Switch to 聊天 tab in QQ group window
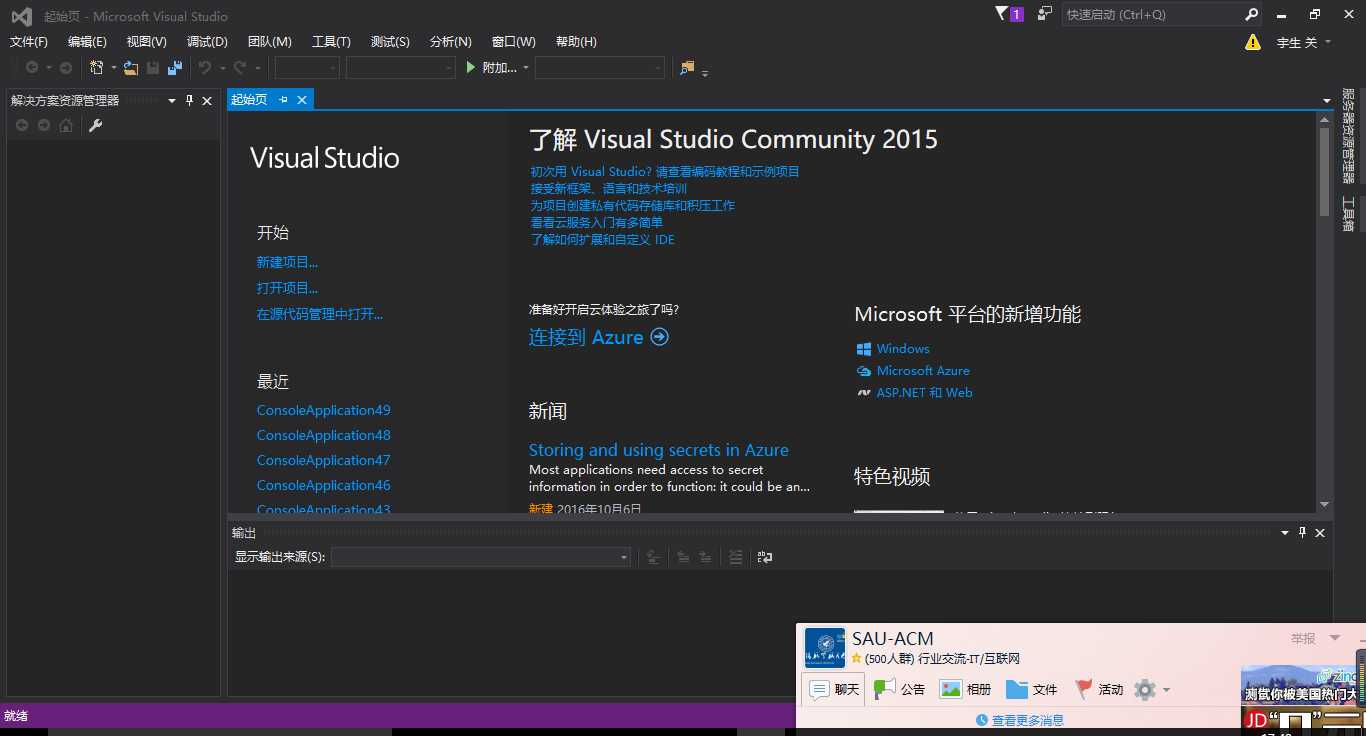 [x=835, y=689]
